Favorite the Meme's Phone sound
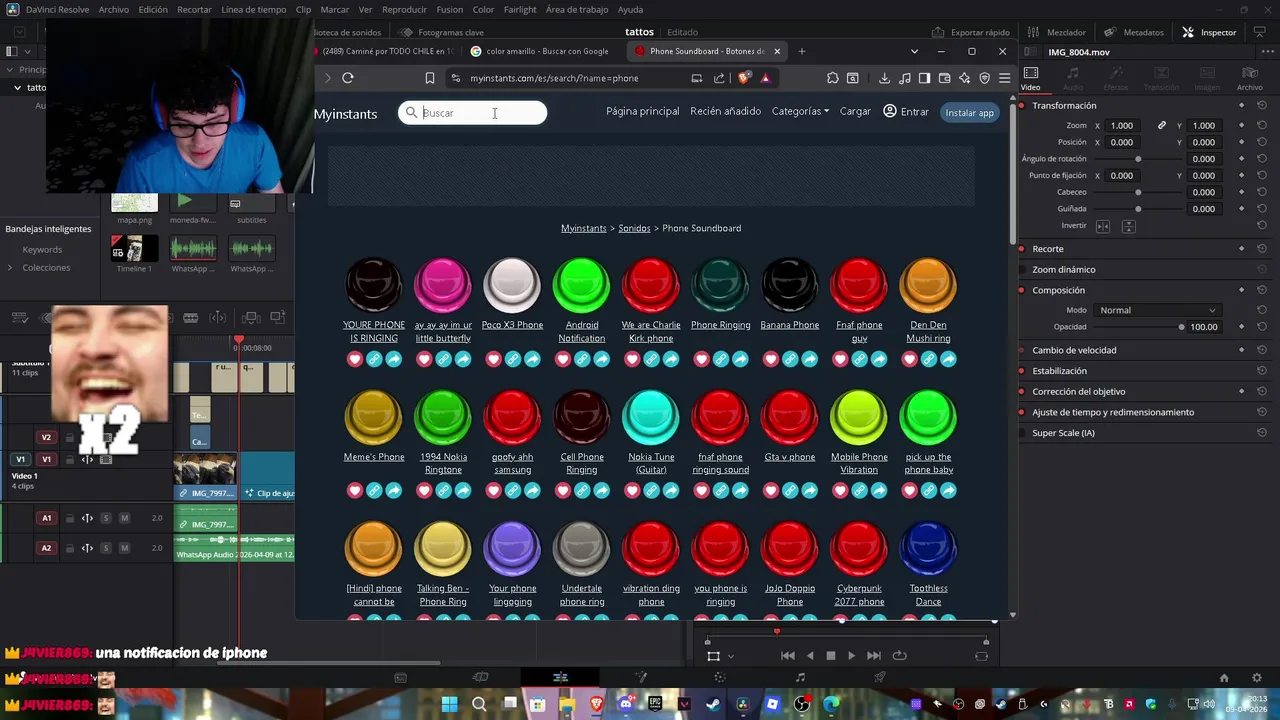 [354, 490]
